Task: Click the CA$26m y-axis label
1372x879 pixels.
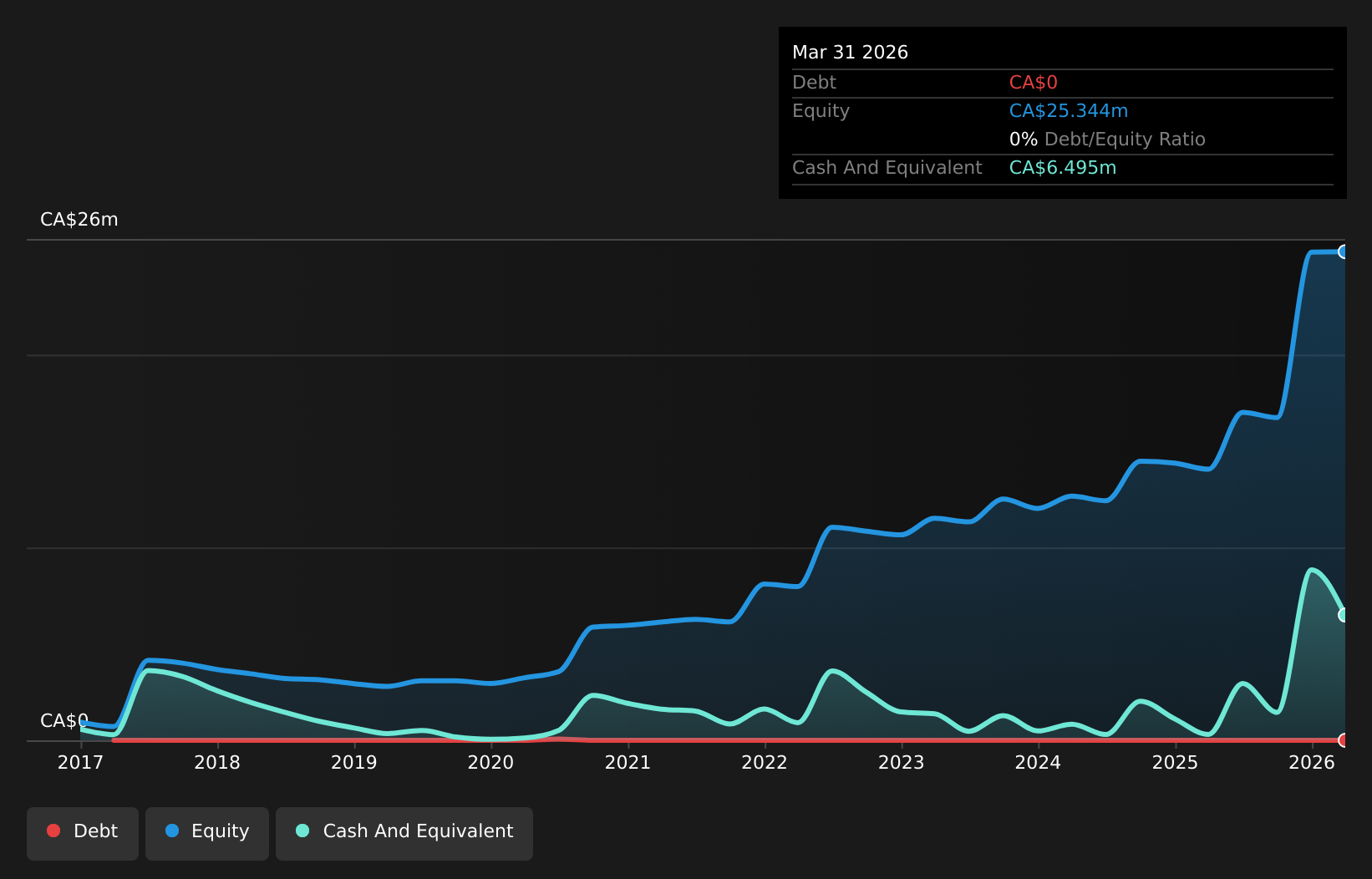Action: click(x=79, y=220)
